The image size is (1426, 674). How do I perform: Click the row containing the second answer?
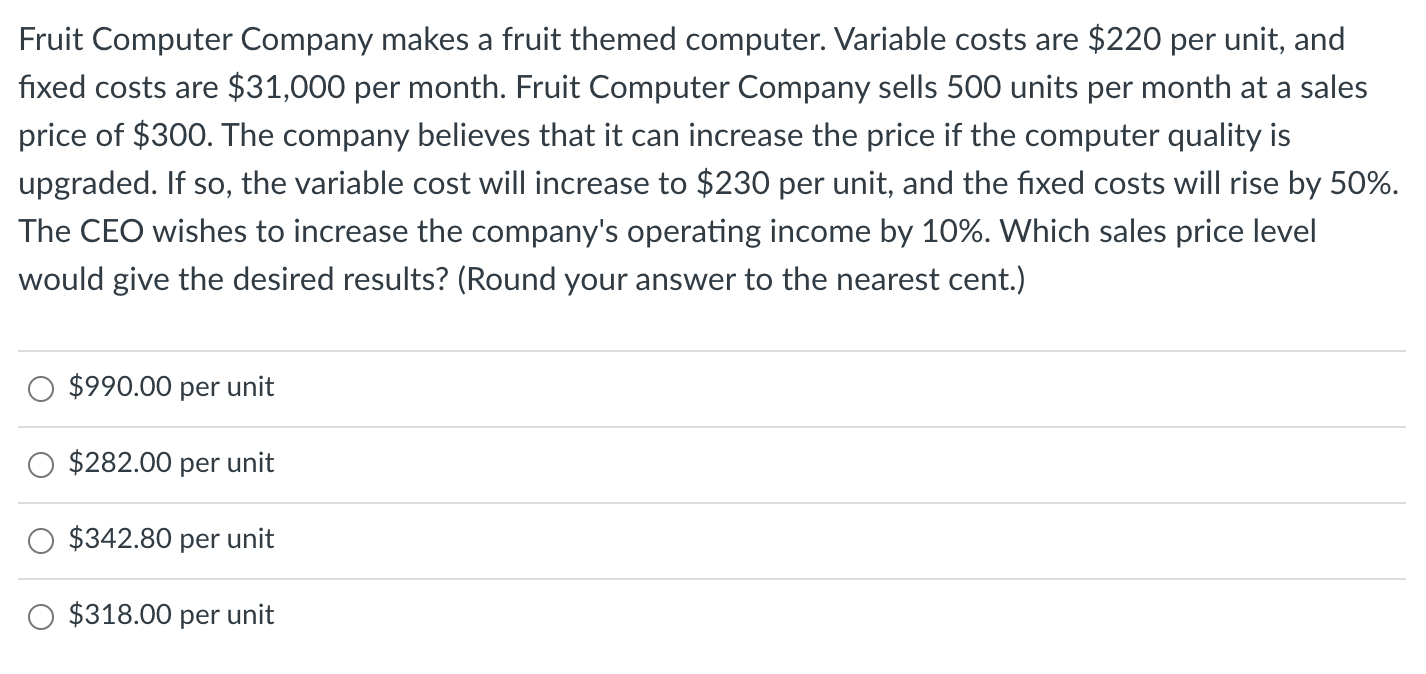coord(700,464)
